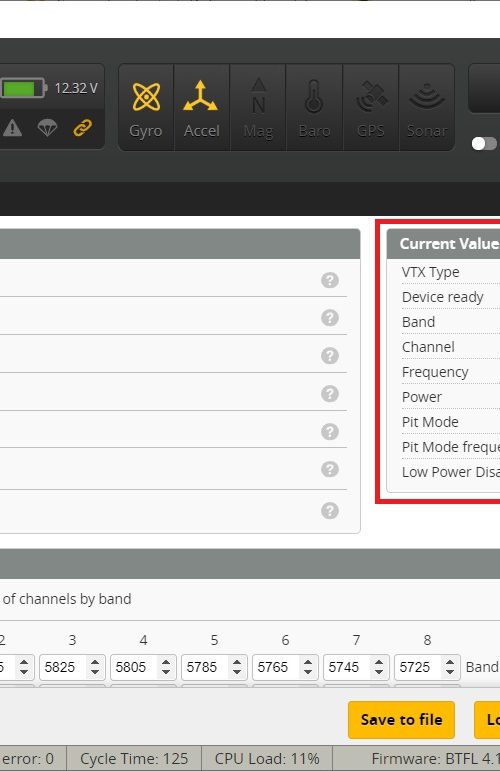Image resolution: width=500 pixels, height=771 pixels.
Task: Open the first help question mark icon
Action: tap(330, 280)
